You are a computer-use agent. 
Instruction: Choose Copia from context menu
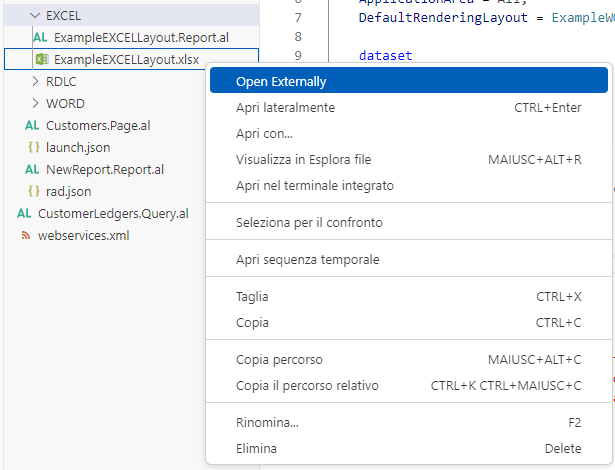[409, 322]
